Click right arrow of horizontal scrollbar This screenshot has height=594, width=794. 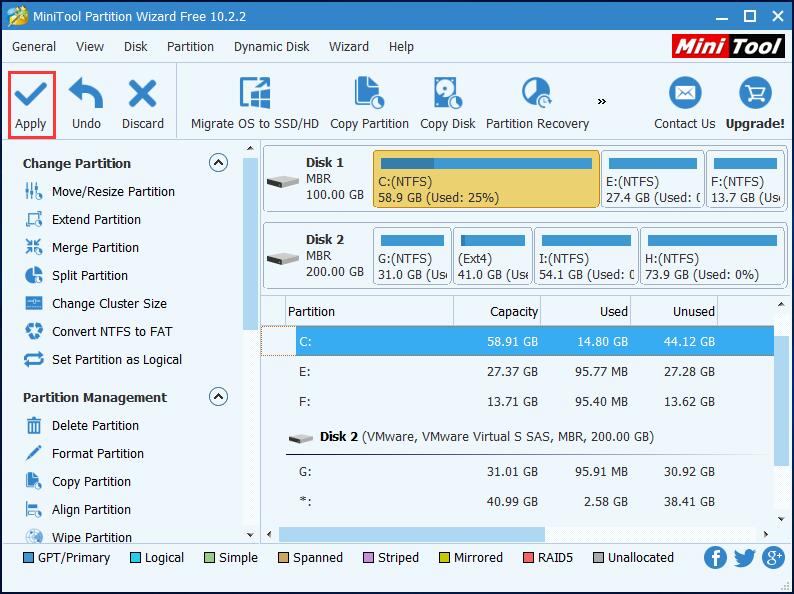tap(766, 534)
